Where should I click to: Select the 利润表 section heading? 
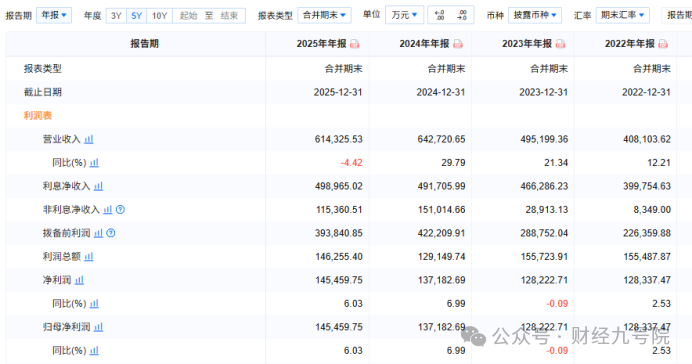(38, 116)
